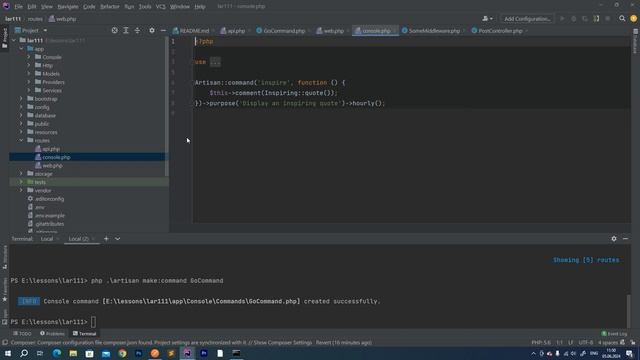Viewport: 640px width, 360px height.
Task: Close the Local (2) terminal tab
Action: tap(93, 239)
